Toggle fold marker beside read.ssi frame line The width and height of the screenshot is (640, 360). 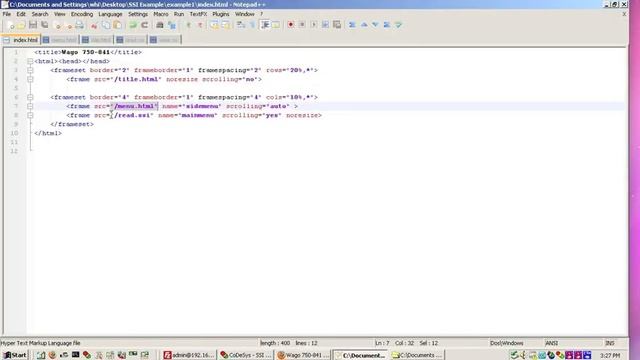point(30,115)
